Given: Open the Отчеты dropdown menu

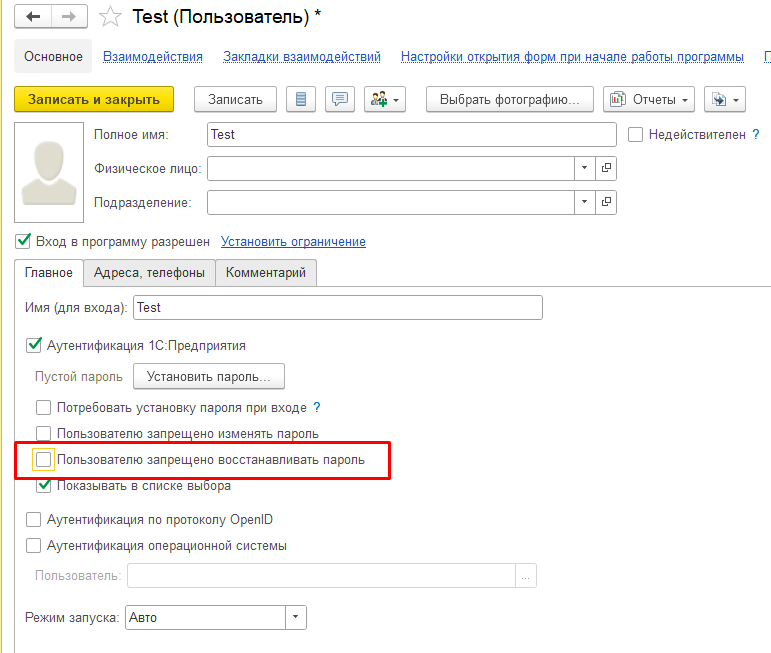Looking at the screenshot, I should [x=650, y=99].
